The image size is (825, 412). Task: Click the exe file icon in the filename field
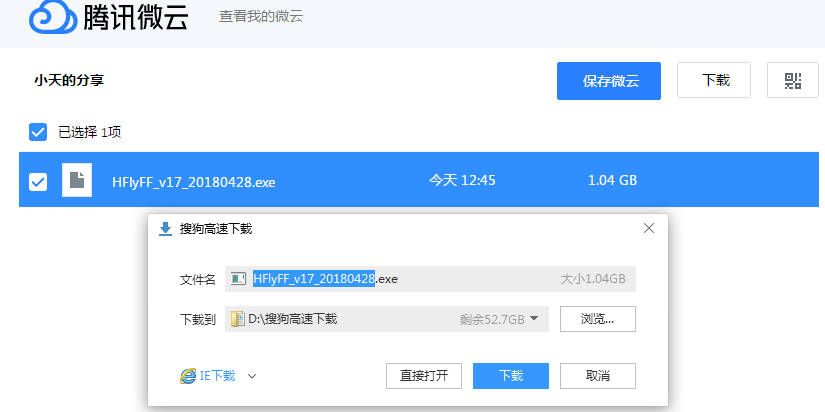(238, 279)
